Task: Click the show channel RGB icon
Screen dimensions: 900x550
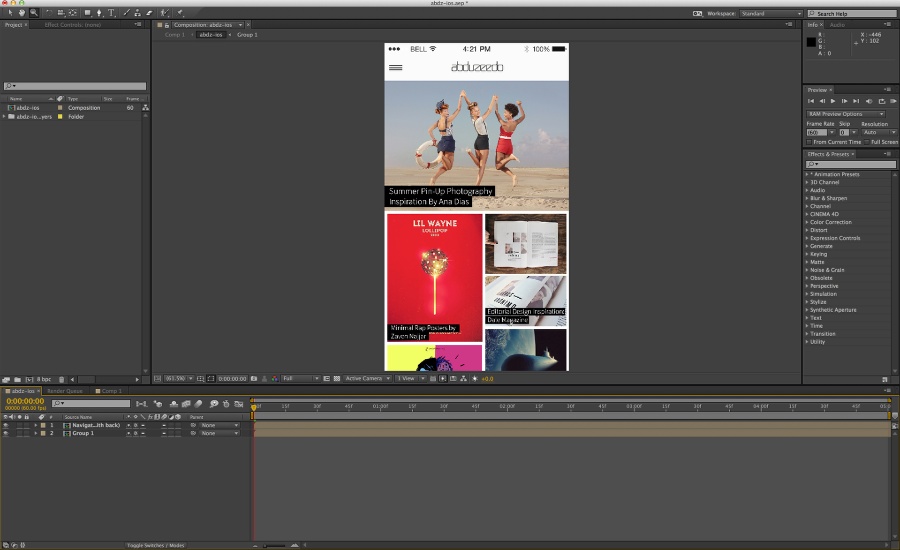Action: pyautogui.click(x=274, y=379)
